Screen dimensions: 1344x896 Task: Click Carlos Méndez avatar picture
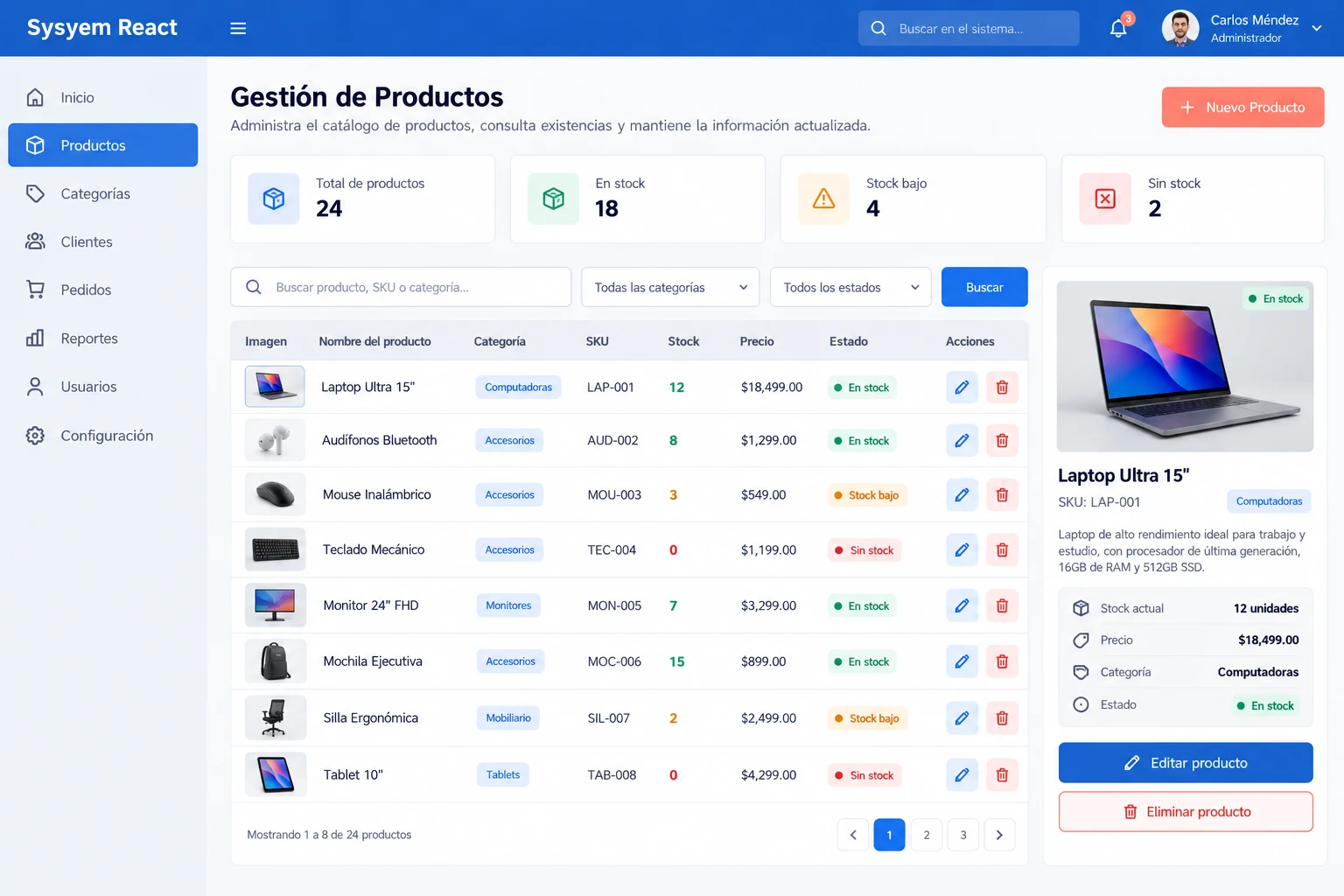coord(1180,28)
